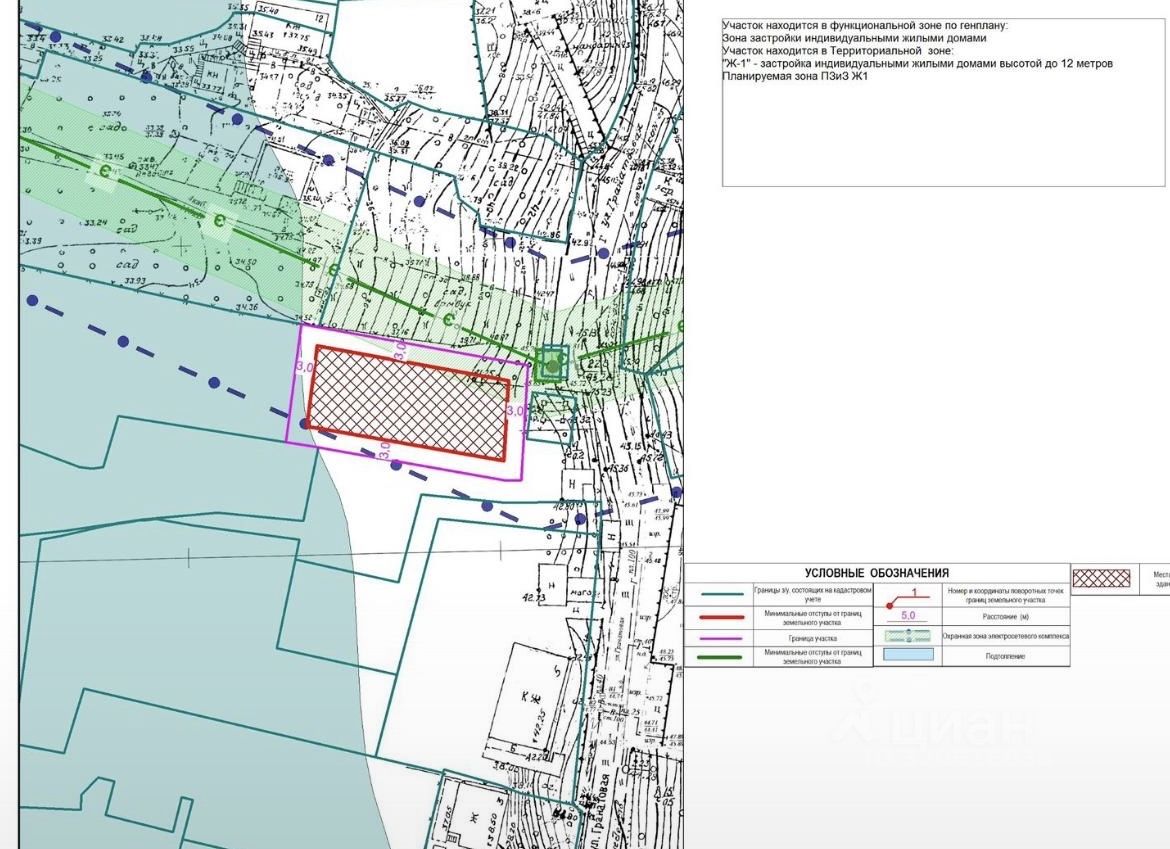The image size is (1170, 849).
Task: Click the turning point number symbol in legend
Action: 909,598
